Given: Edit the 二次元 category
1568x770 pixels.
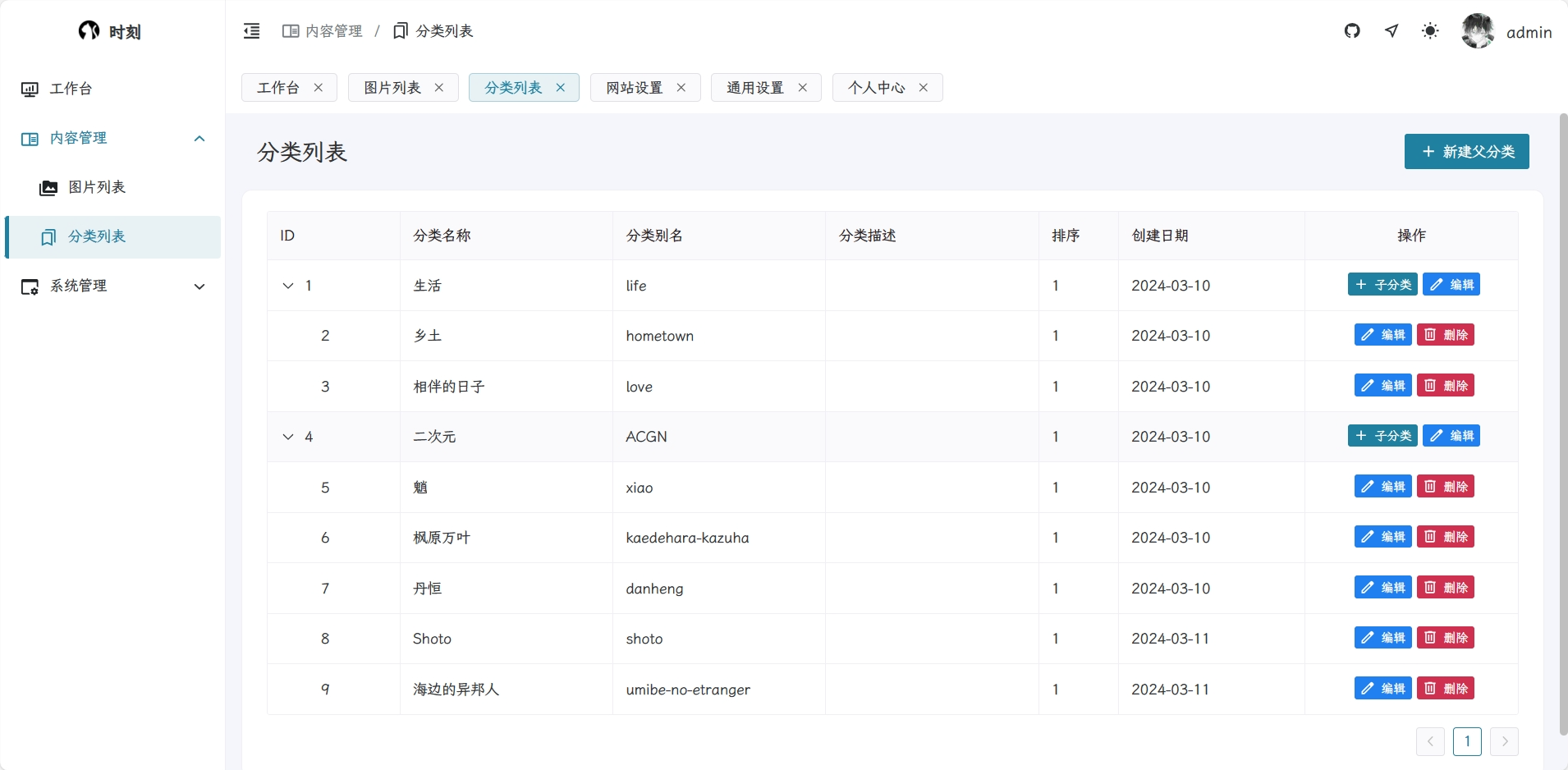Looking at the screenshot, I should click(1451, 436).
